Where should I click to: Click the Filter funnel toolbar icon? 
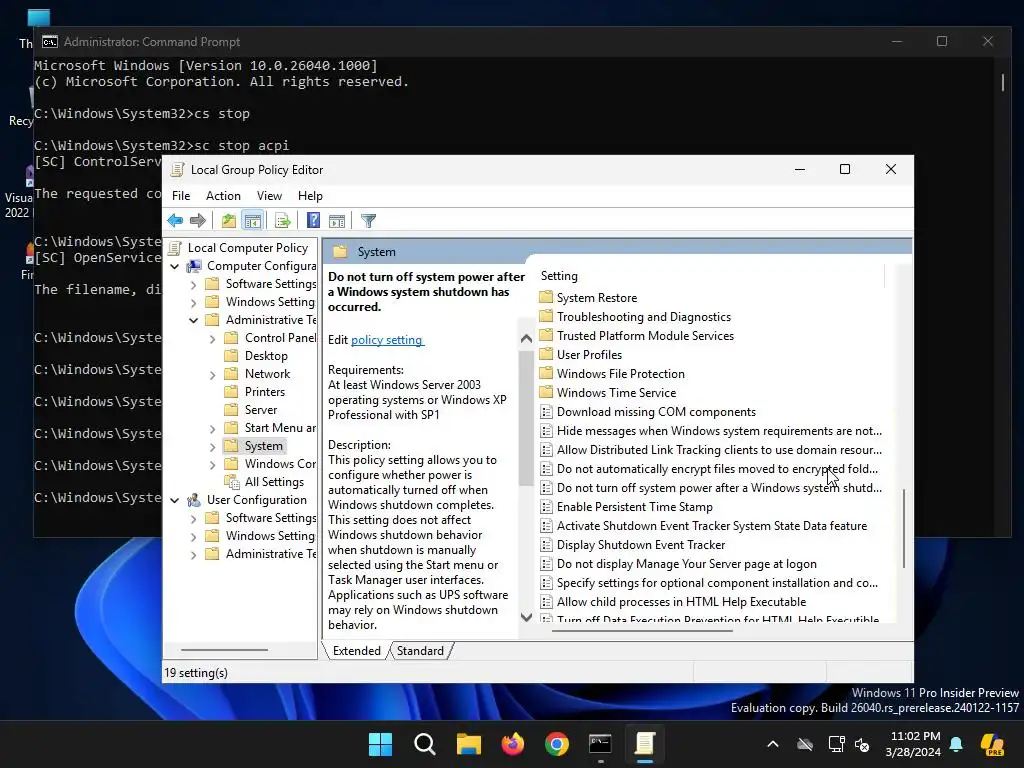368,221
